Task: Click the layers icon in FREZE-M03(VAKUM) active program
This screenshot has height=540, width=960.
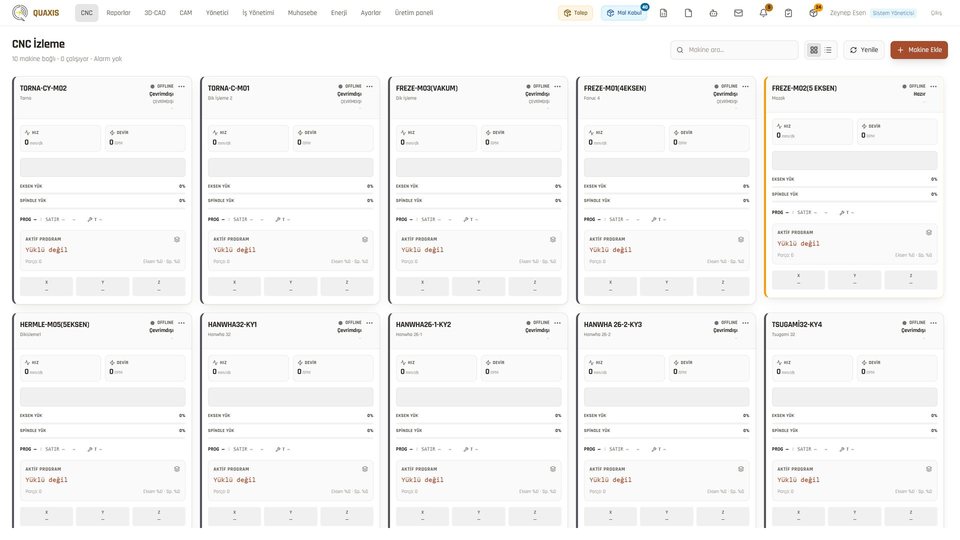Action: (x=553, y=239)
